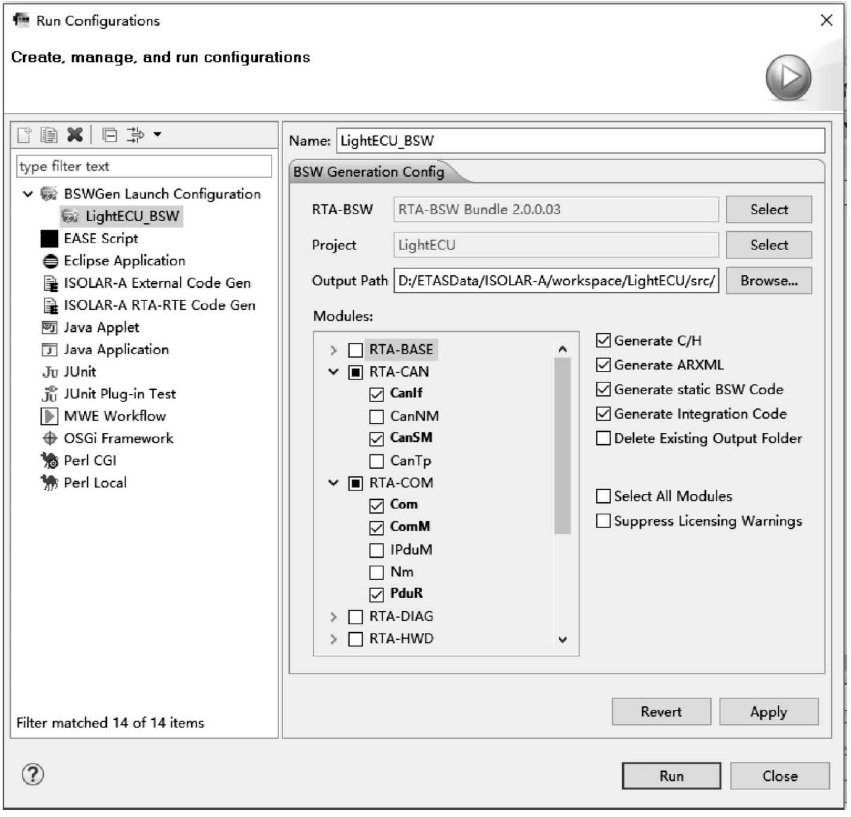Click Select button for RTA-BSW

point(770,210)
